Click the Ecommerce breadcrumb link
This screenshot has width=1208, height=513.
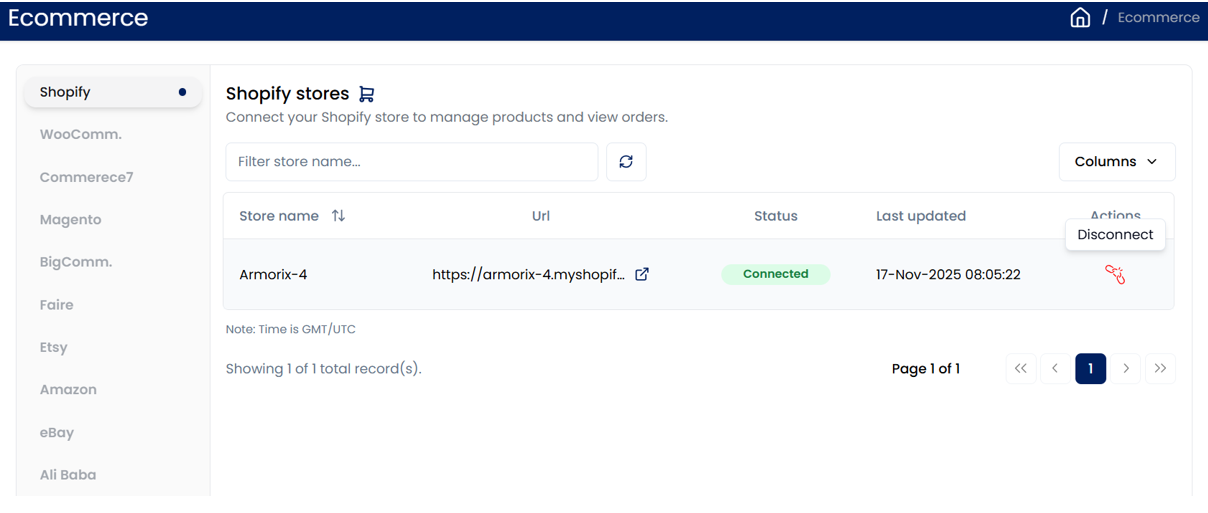coord(1158,18)
